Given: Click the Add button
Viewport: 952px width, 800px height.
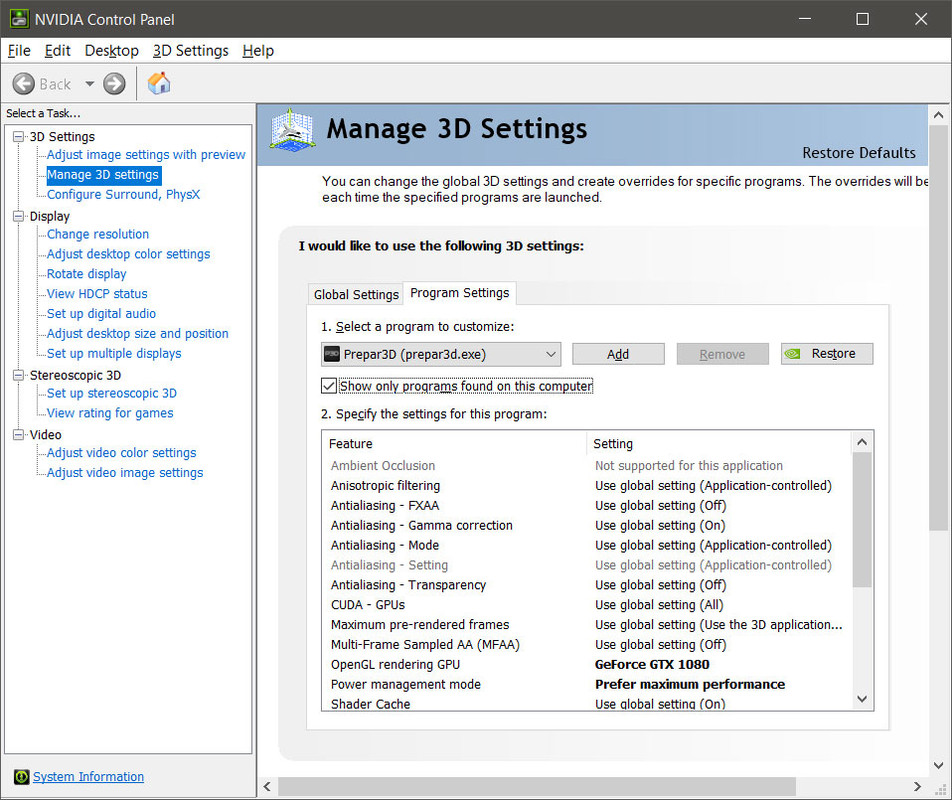Looking at the screenshot, I should [618, 354].
